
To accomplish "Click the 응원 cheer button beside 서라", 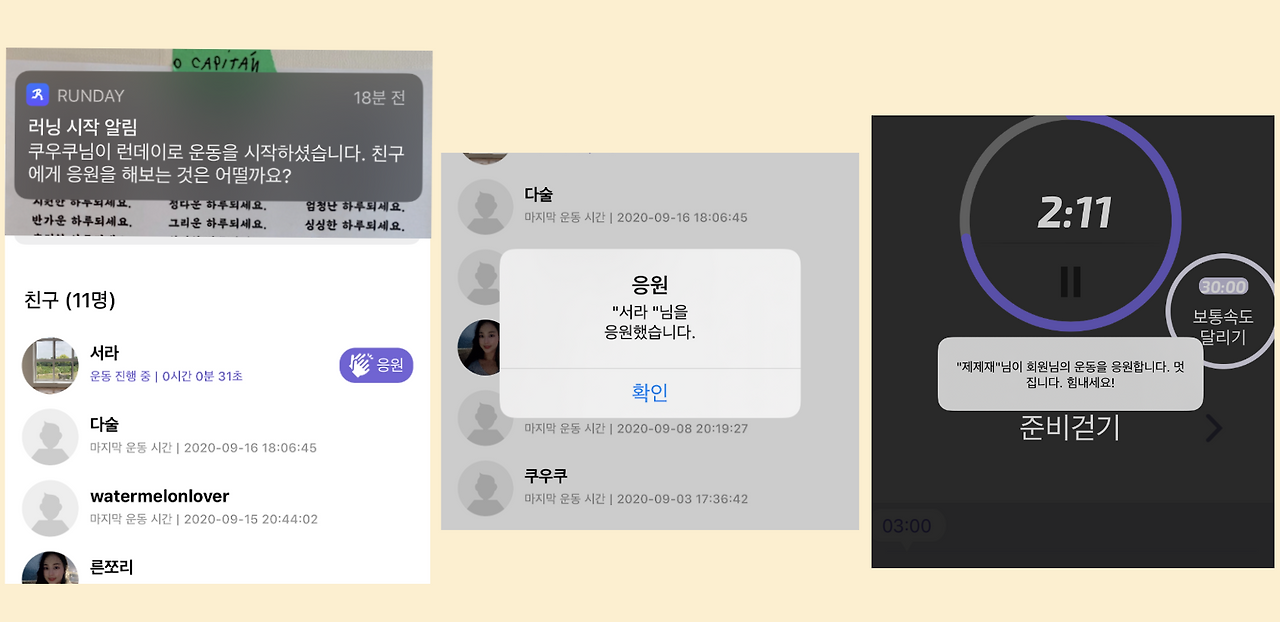I will 376,365.
